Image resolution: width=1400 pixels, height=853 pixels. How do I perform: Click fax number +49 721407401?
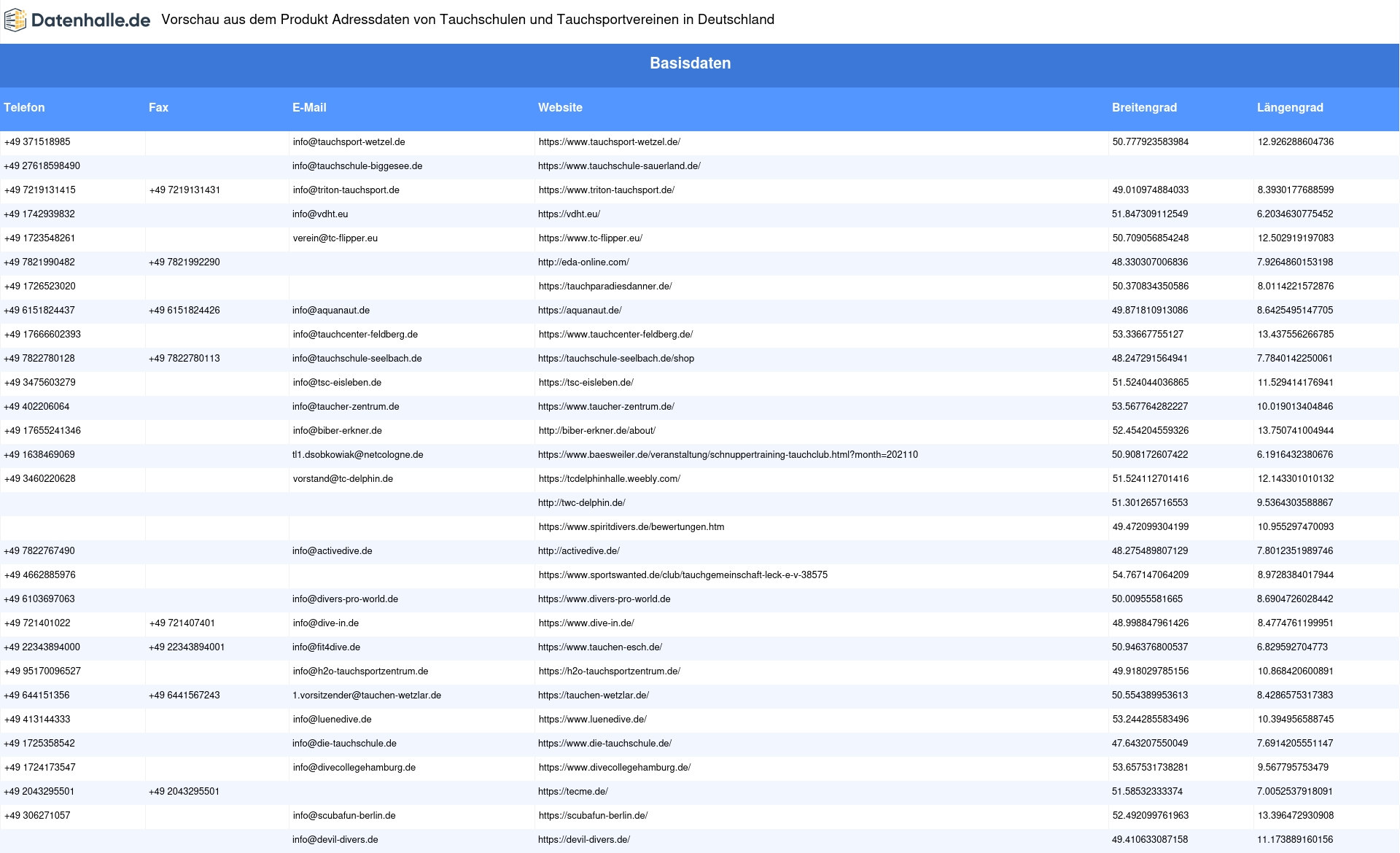pyautogui.click(x=182, y=623)
